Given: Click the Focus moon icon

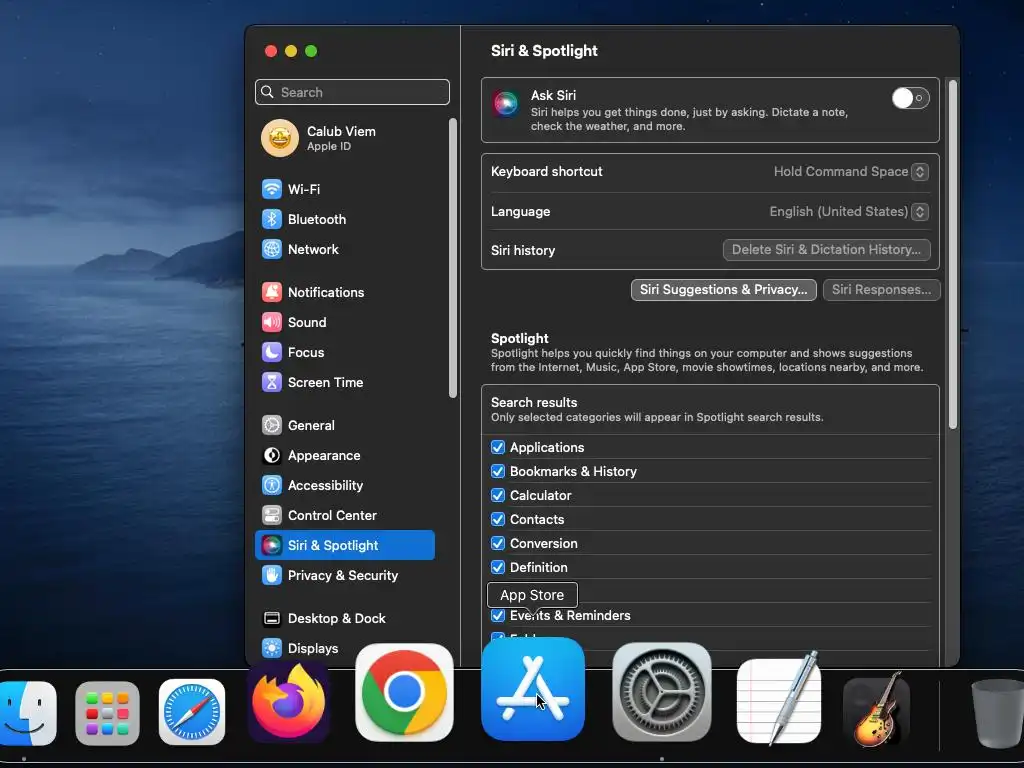Looking at the screenshot, I should point(272,353).
